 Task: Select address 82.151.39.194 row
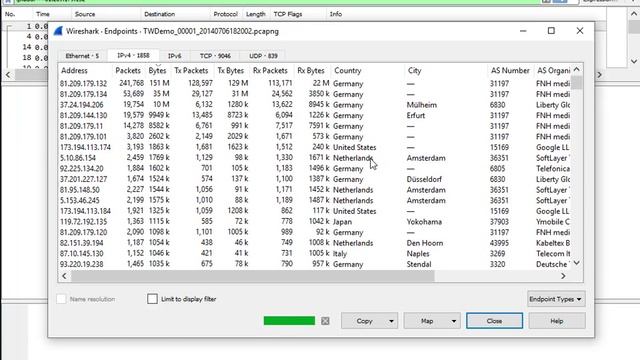315,242
